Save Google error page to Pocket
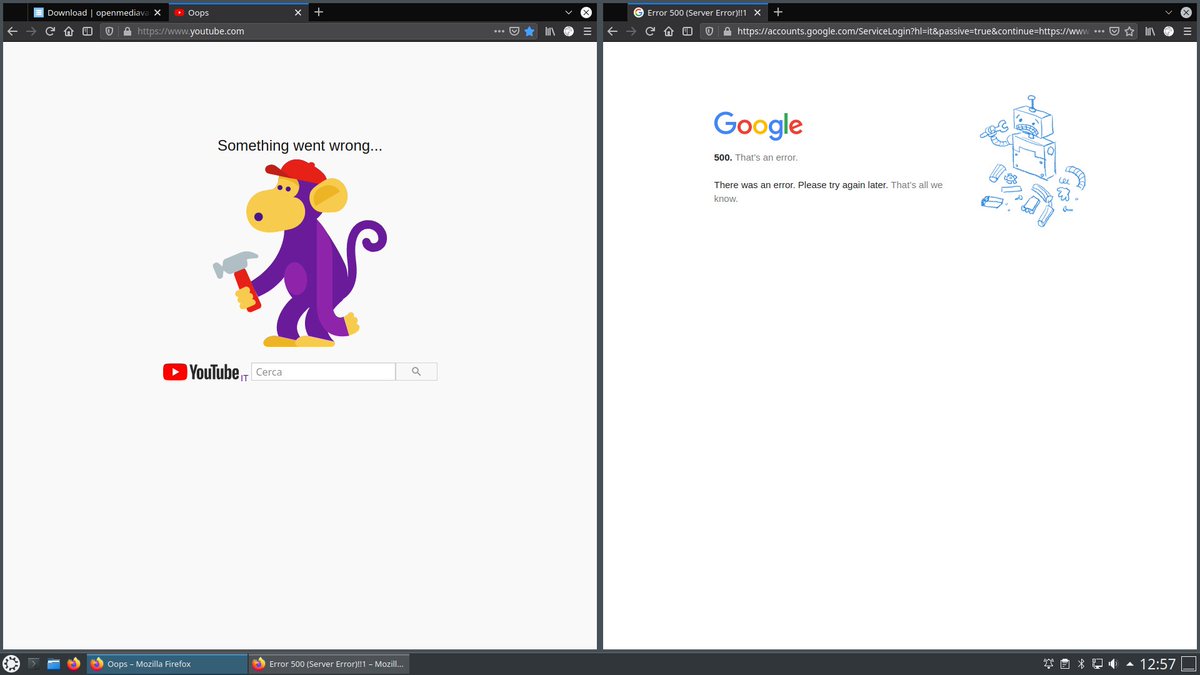 pos(1114,31)
